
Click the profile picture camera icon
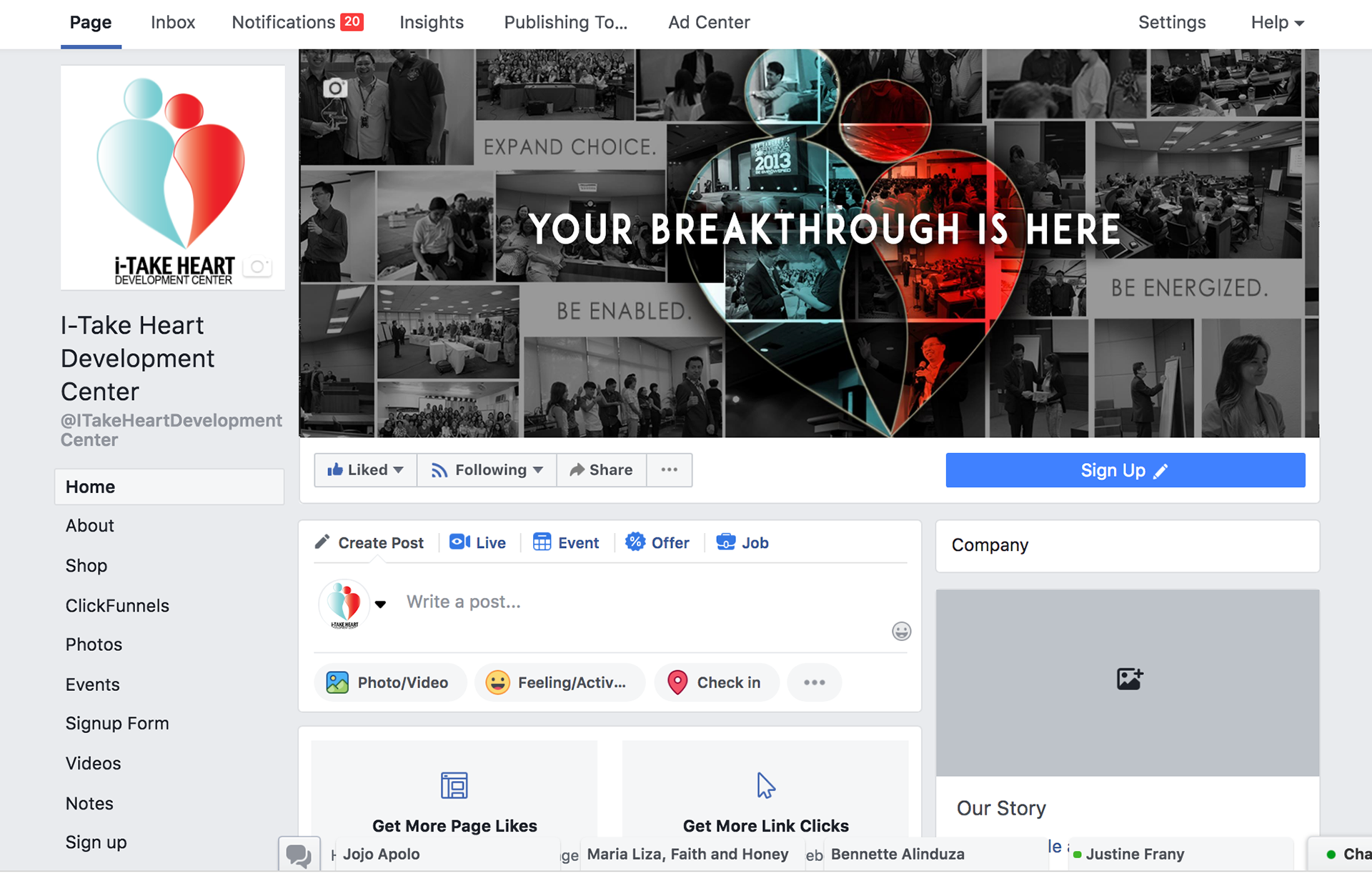coord(258,267)
